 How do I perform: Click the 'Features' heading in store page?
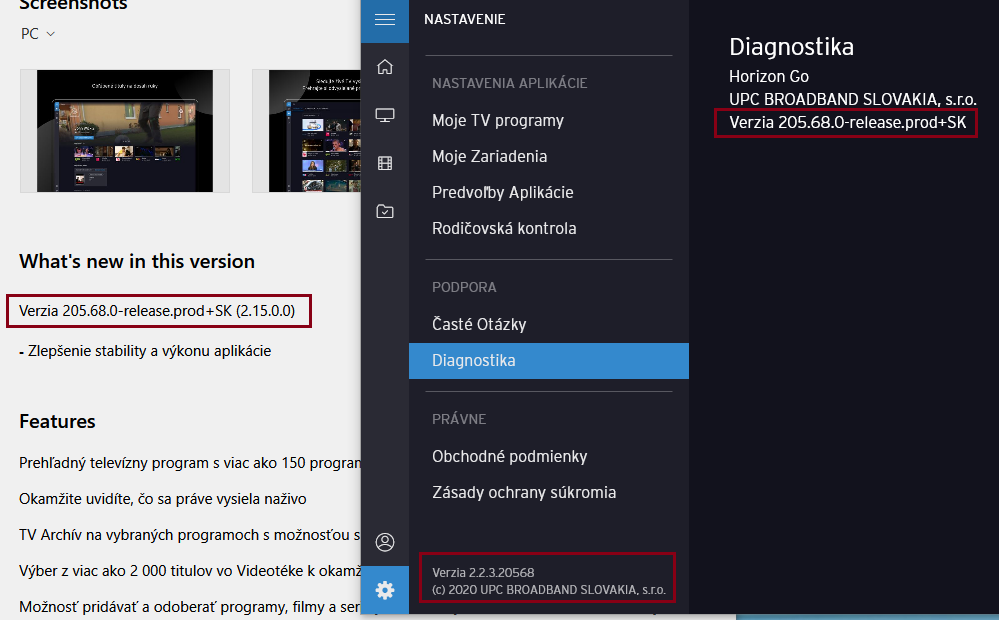(x=57, y=421)
